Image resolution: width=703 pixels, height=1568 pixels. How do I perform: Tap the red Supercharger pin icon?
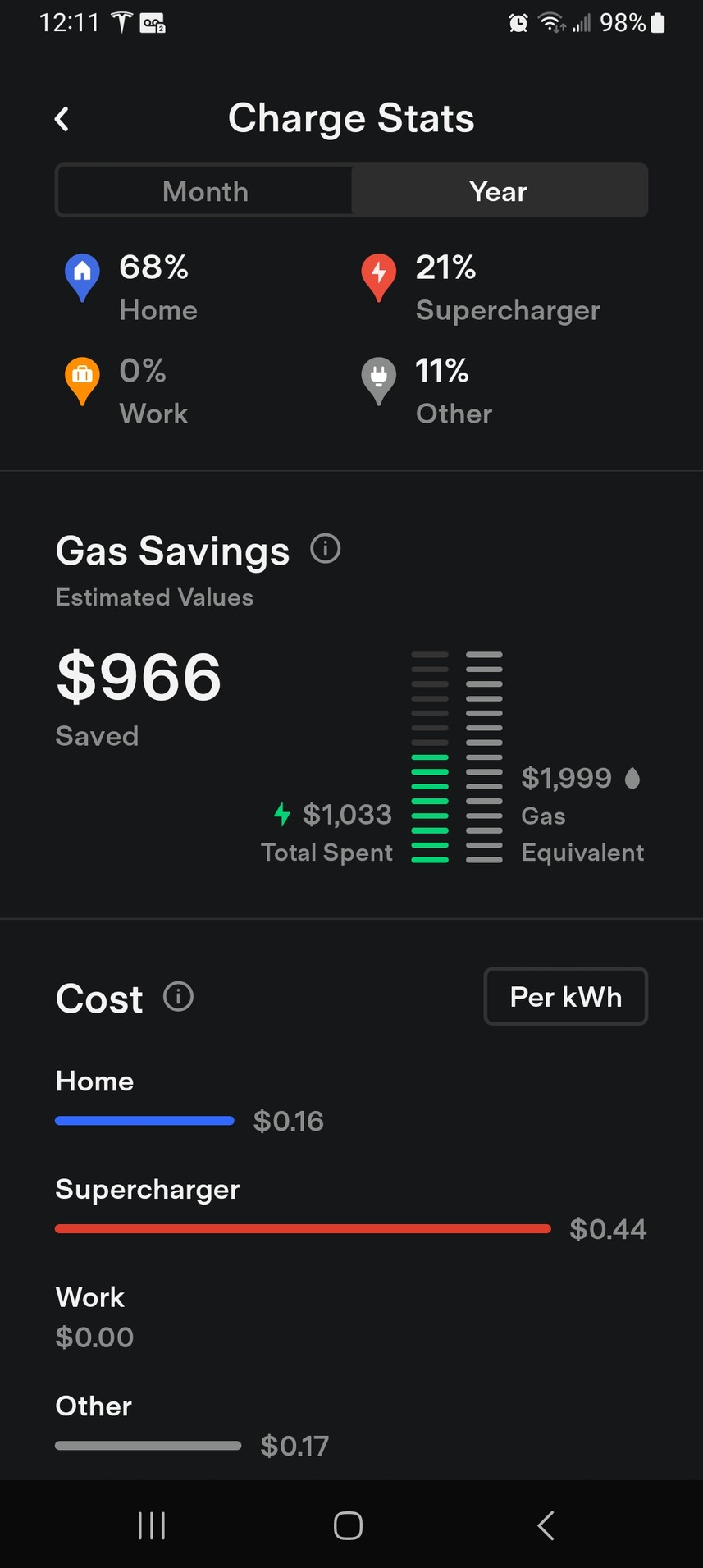click(x=378, y=276)
